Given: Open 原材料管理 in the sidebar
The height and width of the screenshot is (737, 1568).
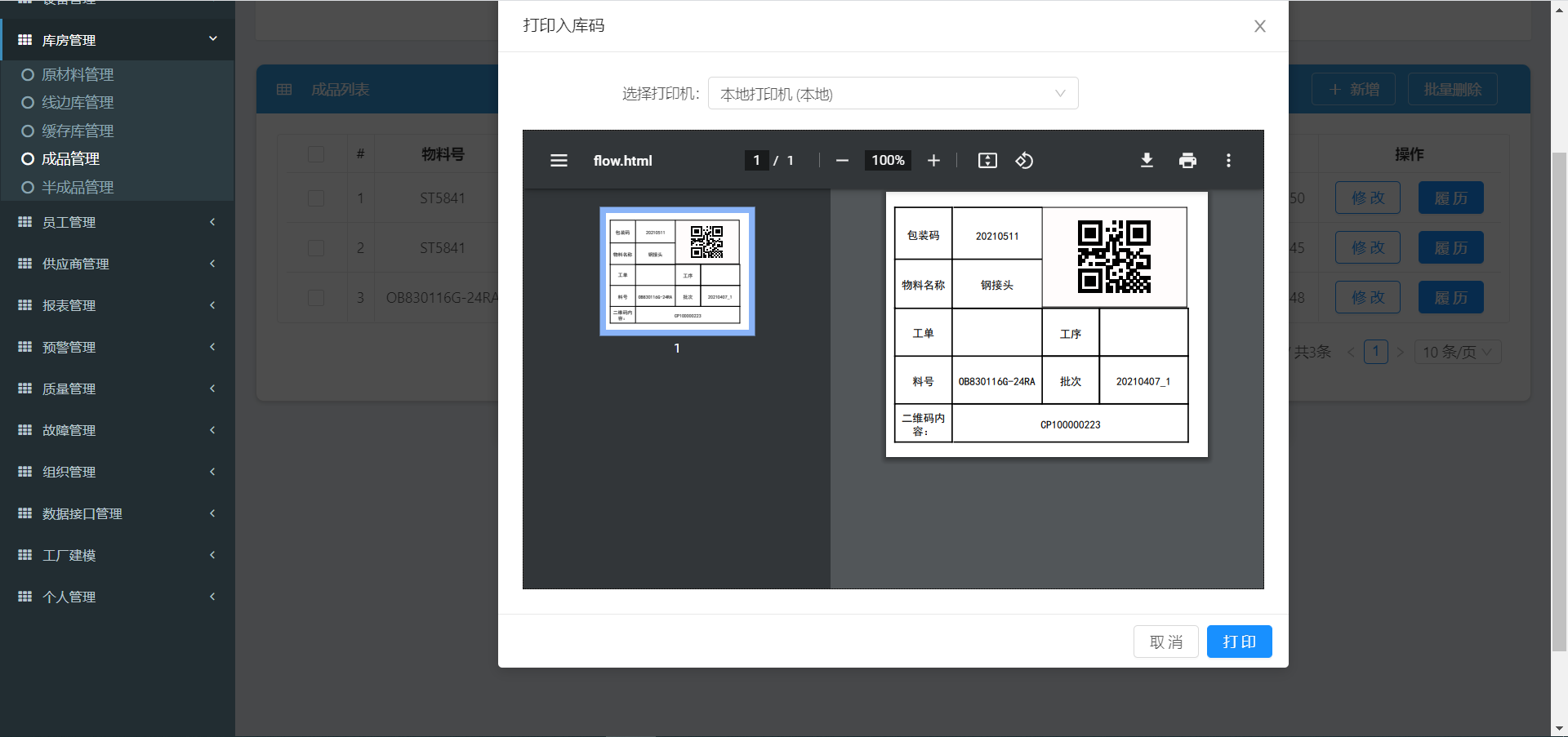Looking at the screenshot, I should (78, 74).
